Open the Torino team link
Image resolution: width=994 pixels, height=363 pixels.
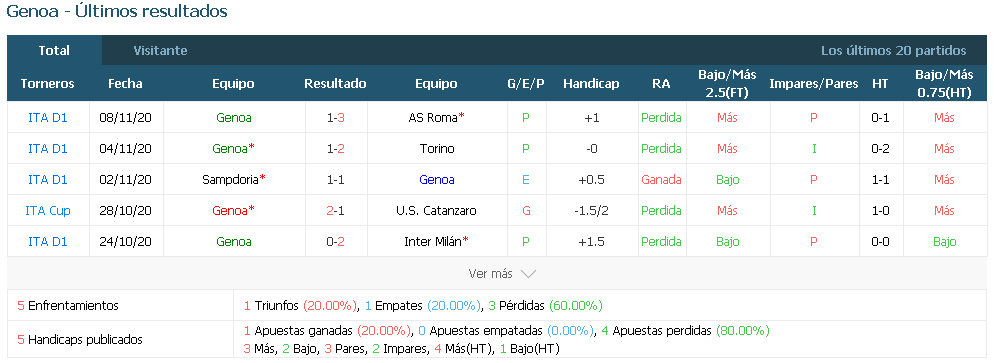[x=437, y=148]
